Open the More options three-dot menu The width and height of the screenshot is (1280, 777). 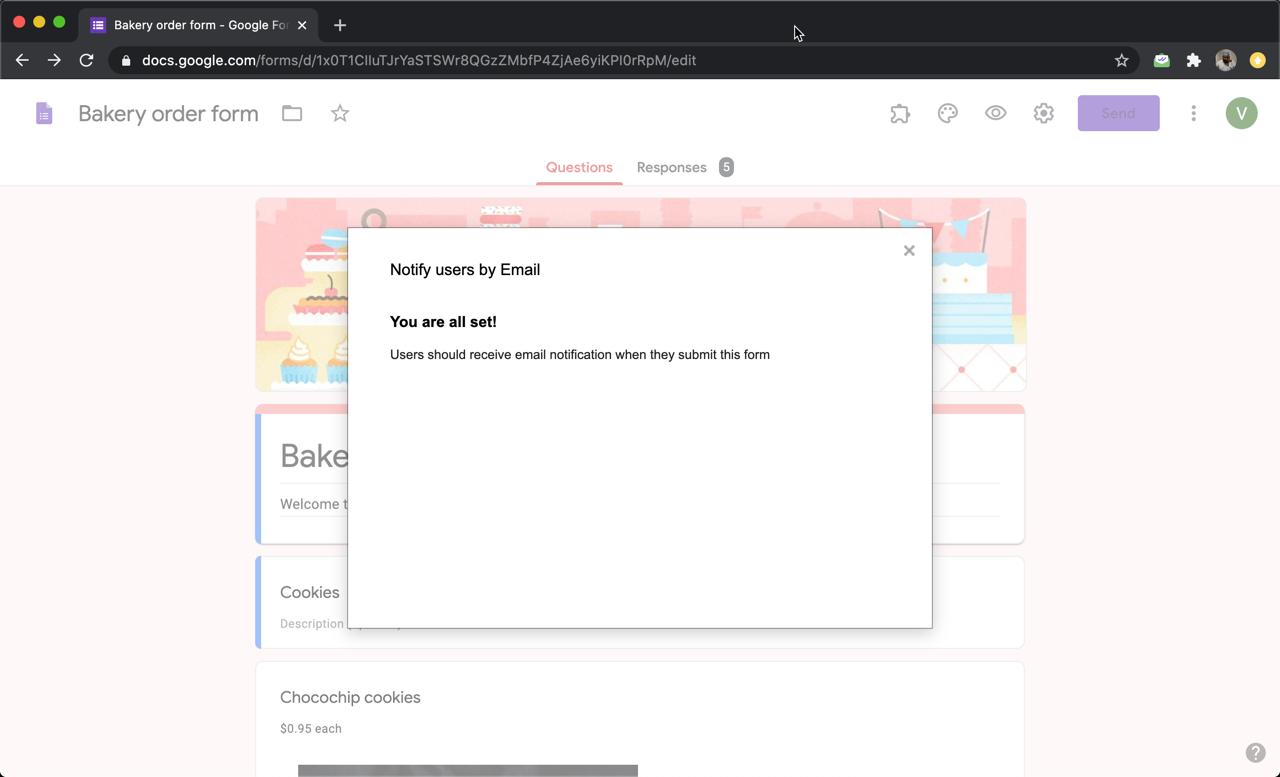1193,113
